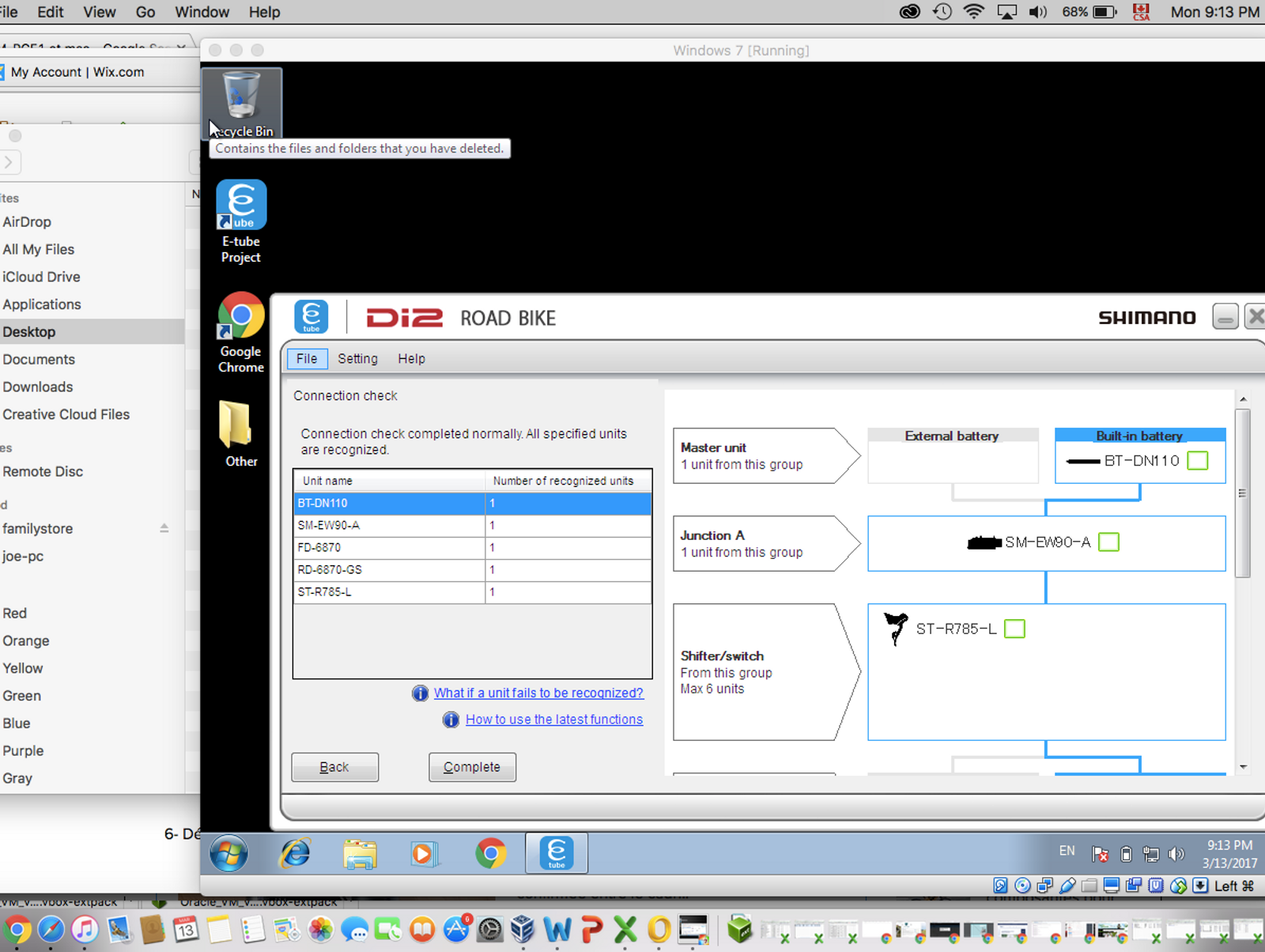This screenshot has width=1265, height=952.
Task: Open the Recycle Bin desktop icon
Action: pos(241,104)
